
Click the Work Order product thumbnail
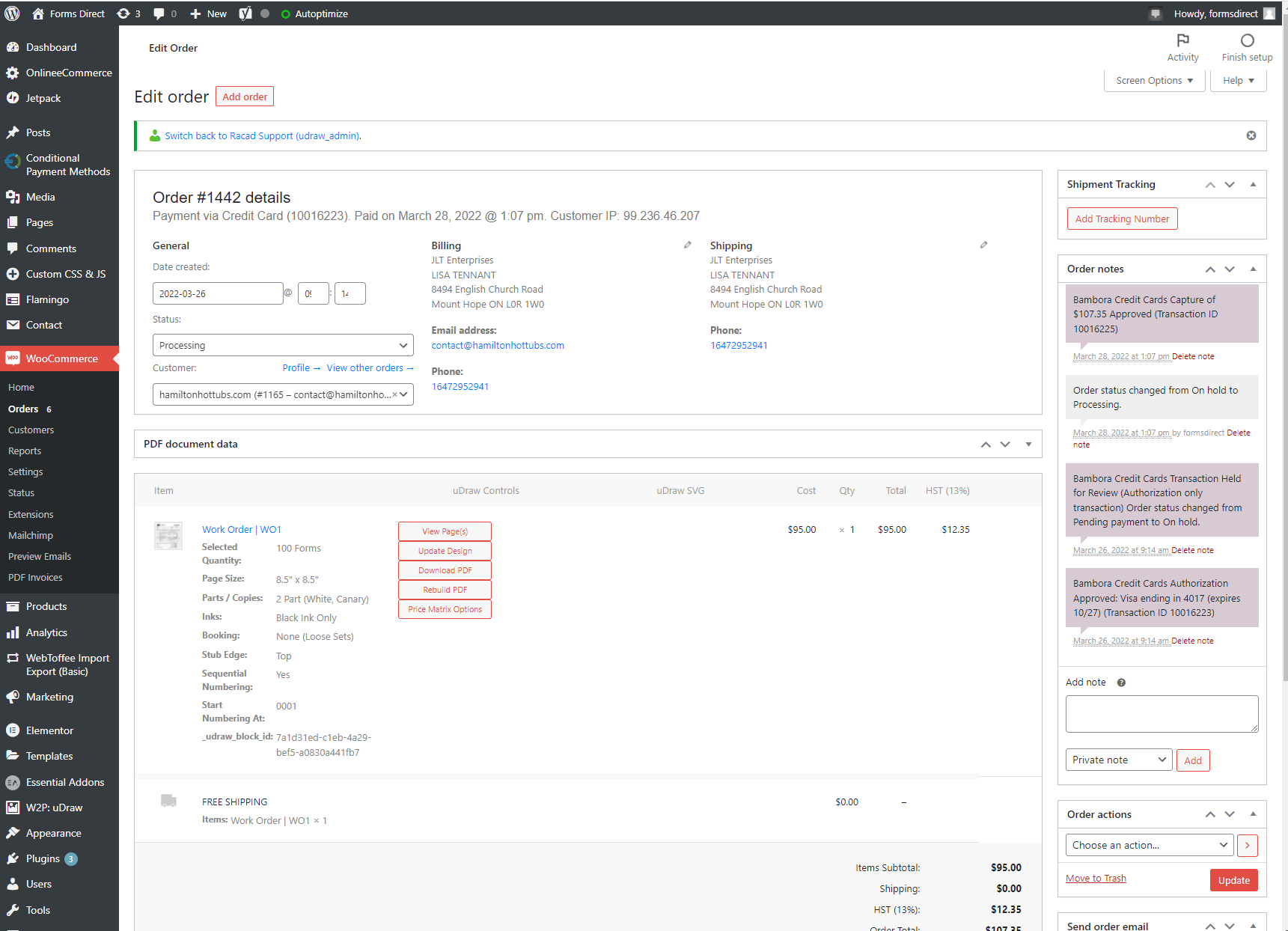coord(168,536)
